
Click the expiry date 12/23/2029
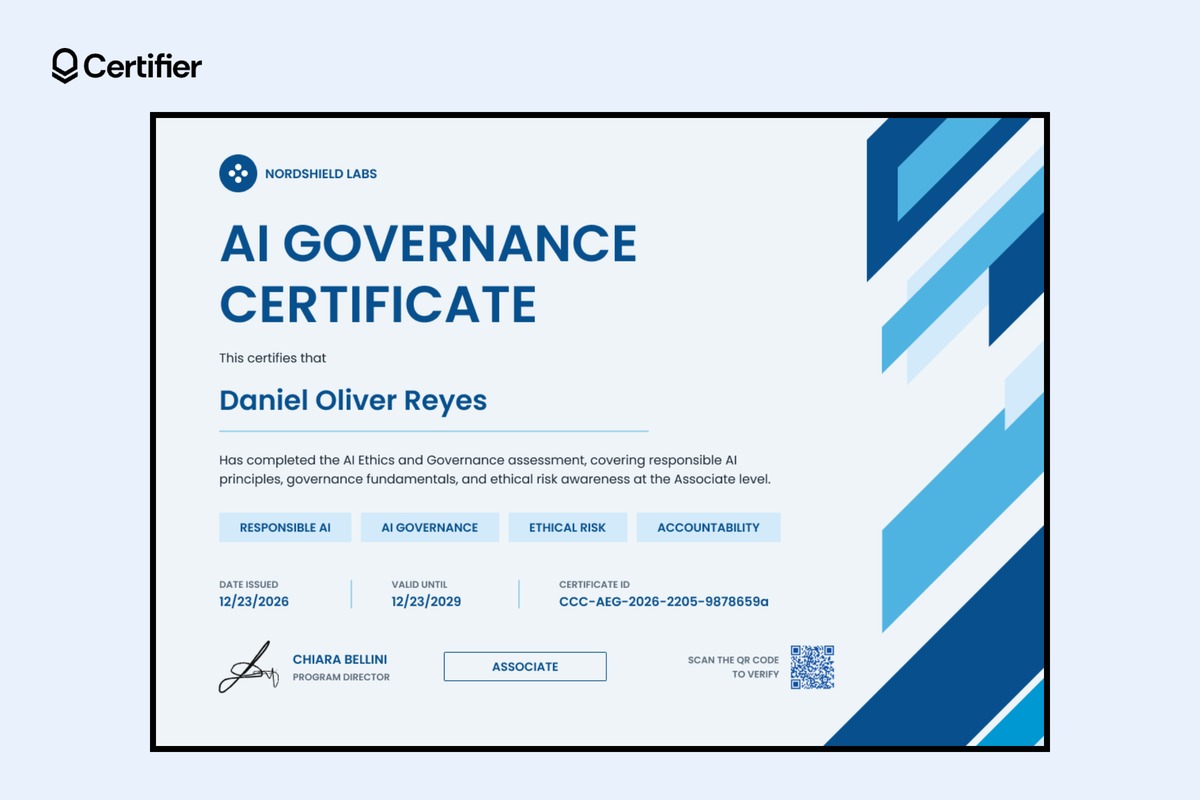click(x=427, y=602)
